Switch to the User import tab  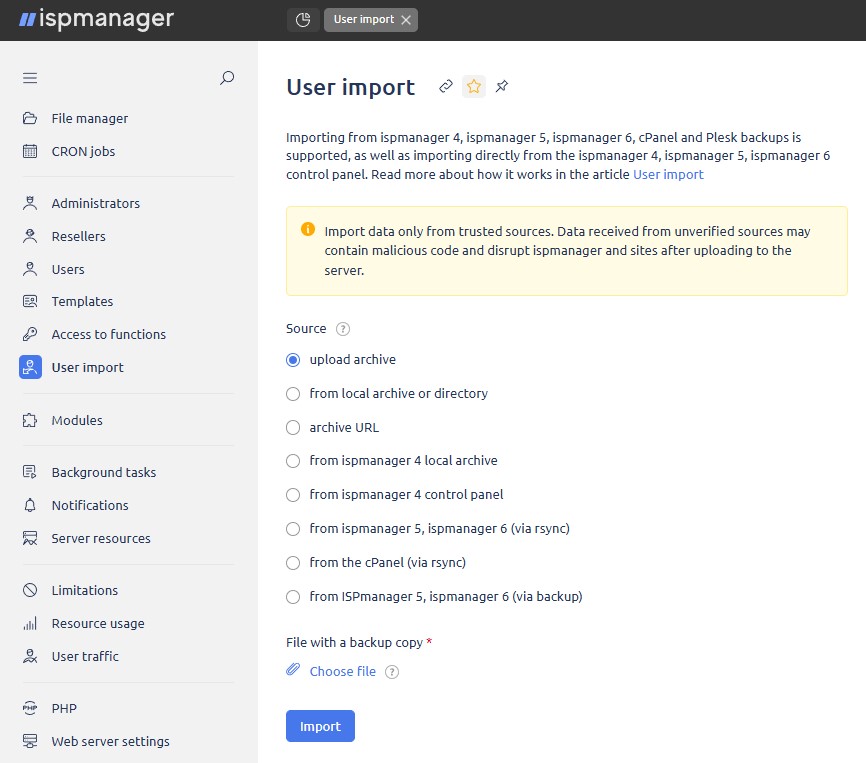coord(363,20)
